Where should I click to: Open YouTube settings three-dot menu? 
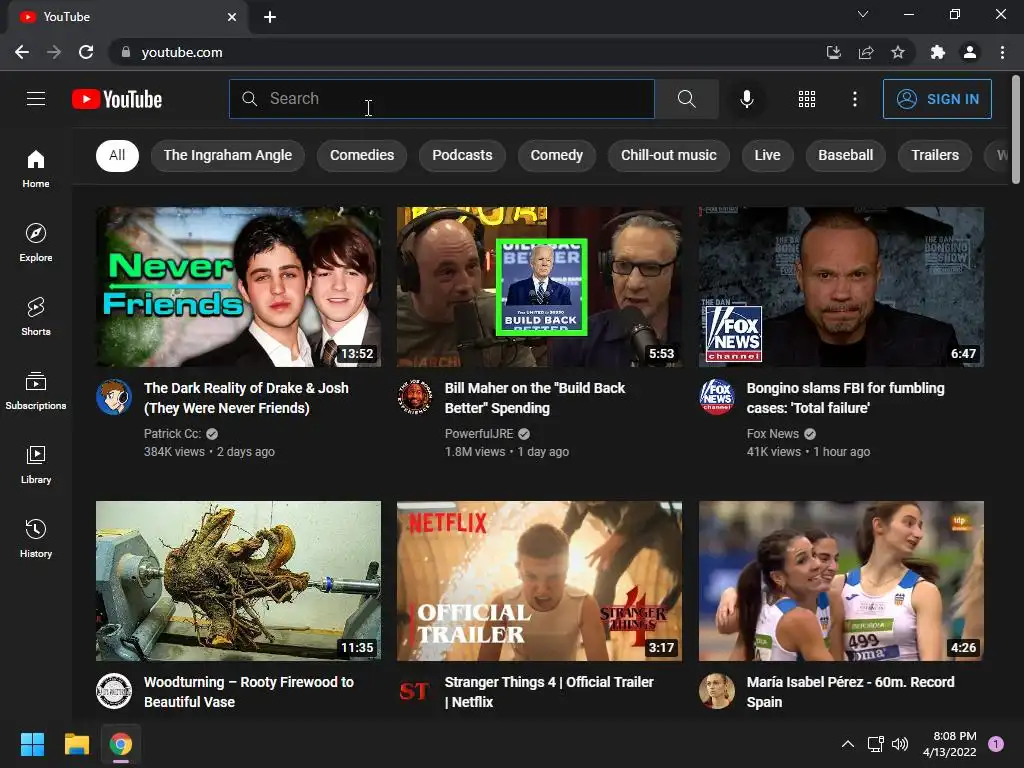point(854,99)
